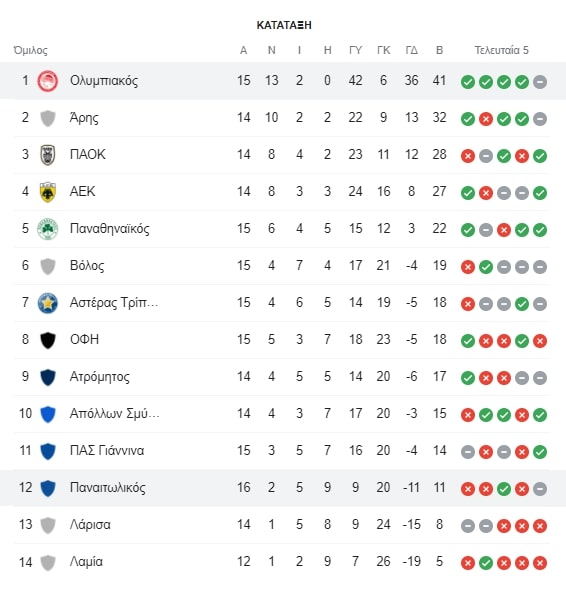
Task: Click the ΓΔ goal difference column header
Action: 412,50
